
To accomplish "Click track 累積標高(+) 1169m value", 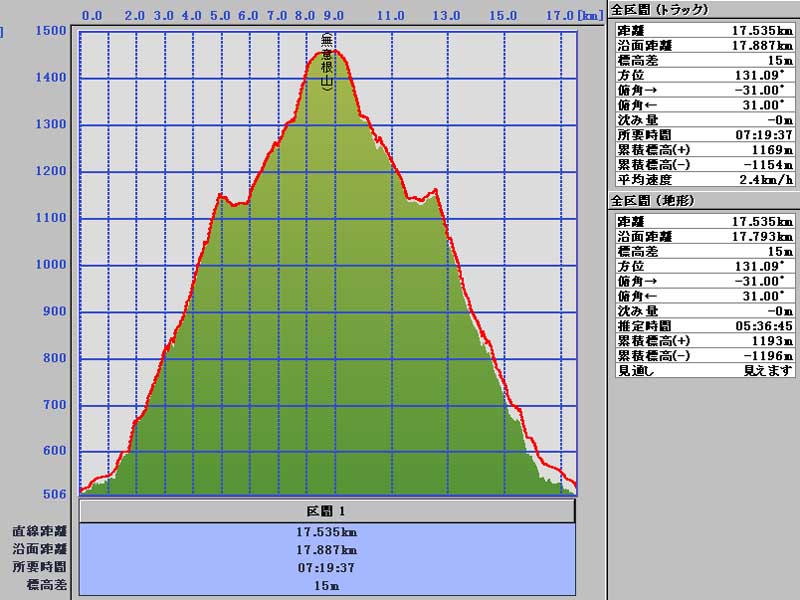I will pyautogui.click(x=764, y=150).
